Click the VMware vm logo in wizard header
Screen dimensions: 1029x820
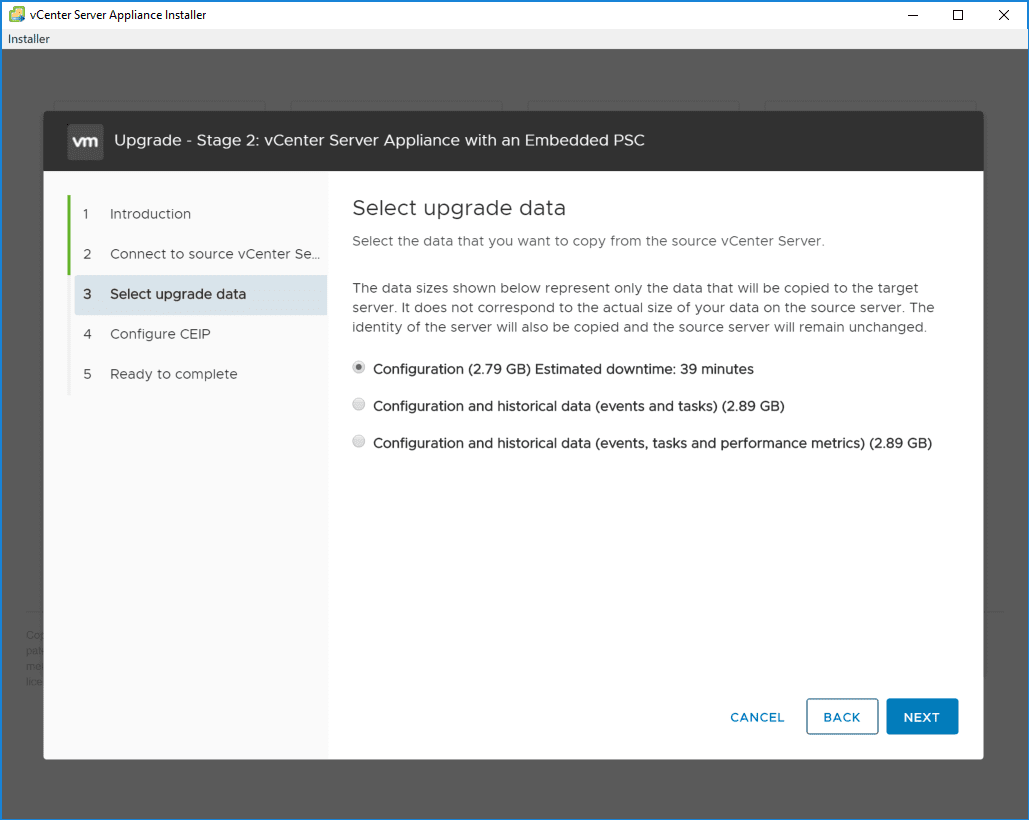point(85,141)
